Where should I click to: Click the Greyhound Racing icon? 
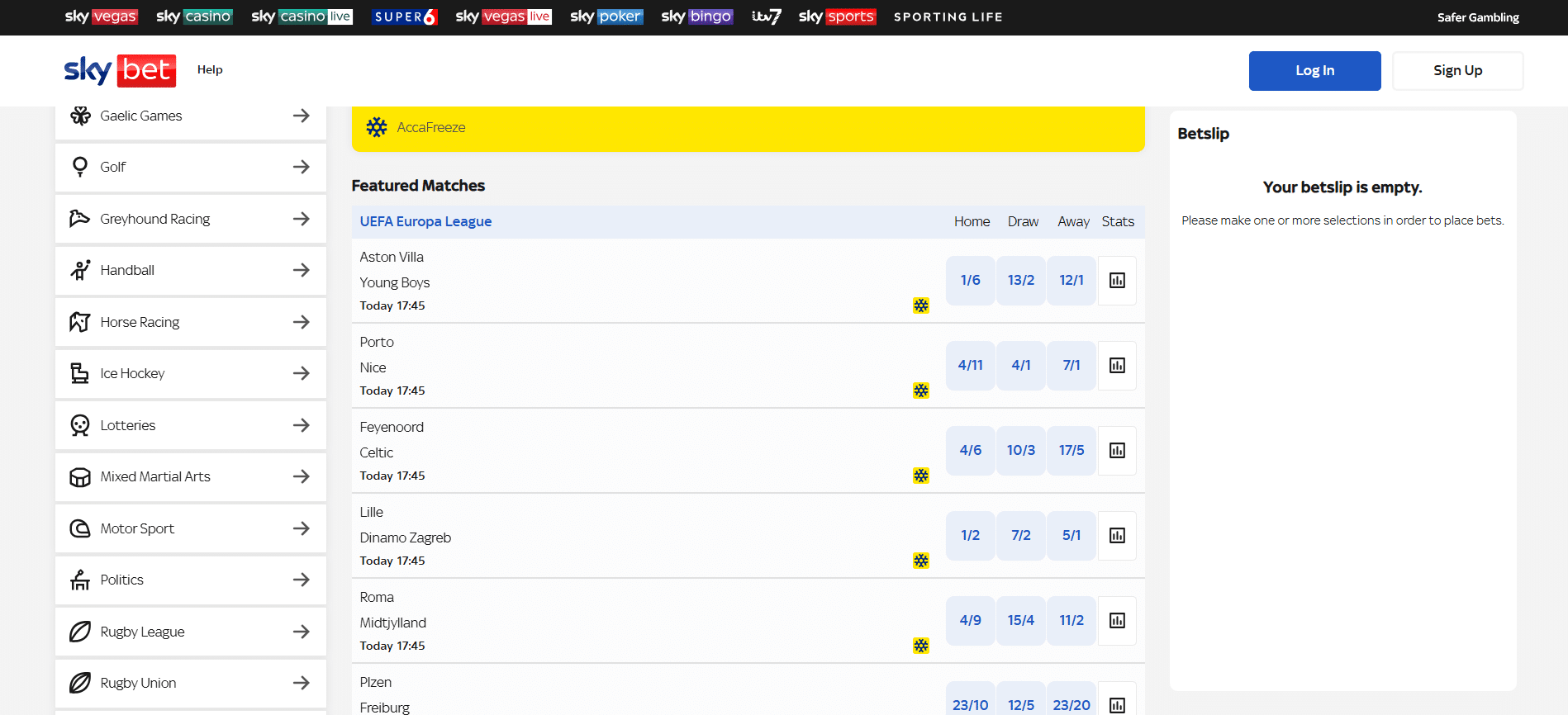pos(80,219)
